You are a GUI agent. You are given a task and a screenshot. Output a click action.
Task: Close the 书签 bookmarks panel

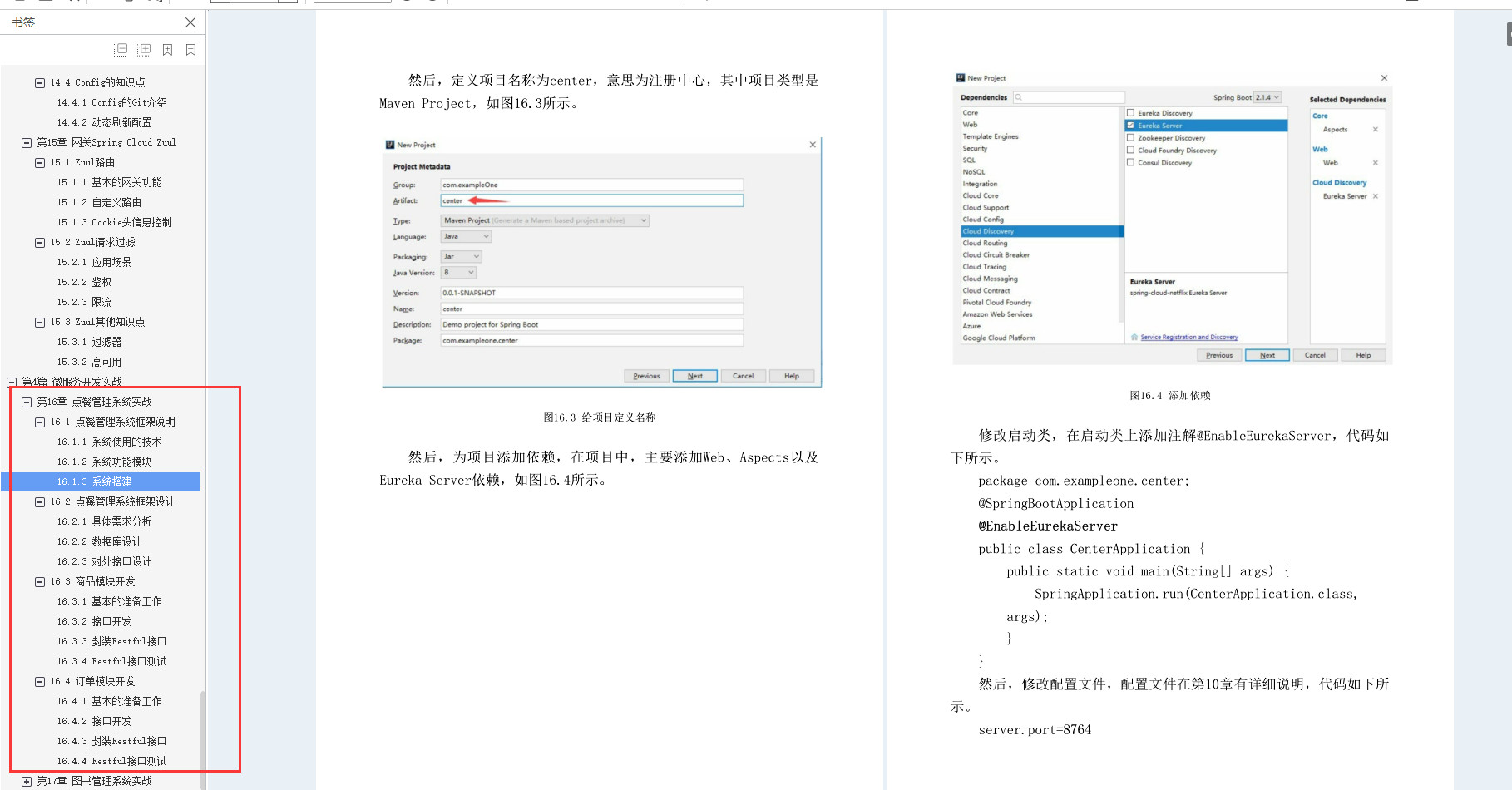coord(190,22)
